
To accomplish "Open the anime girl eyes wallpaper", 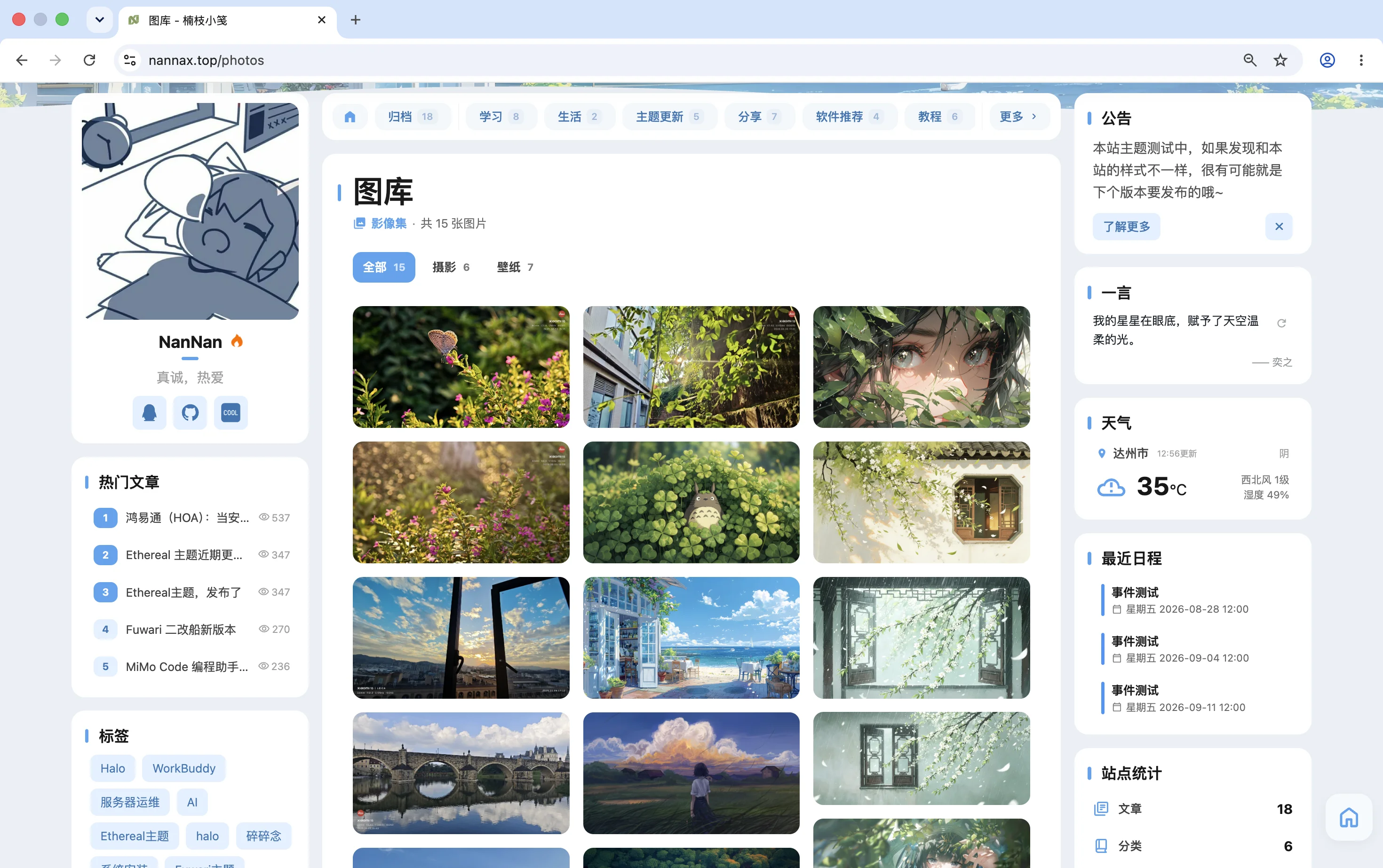I will tap(921, 367).
